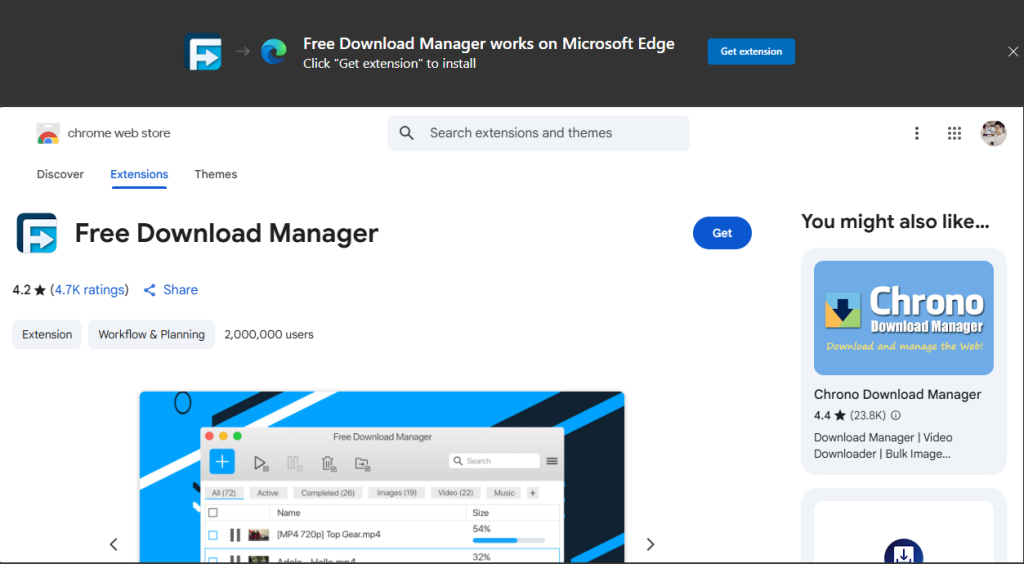Screen dimensions: 1024x564
Task: Click the plus add-tab button in screenshot
Action: point(533,493)
